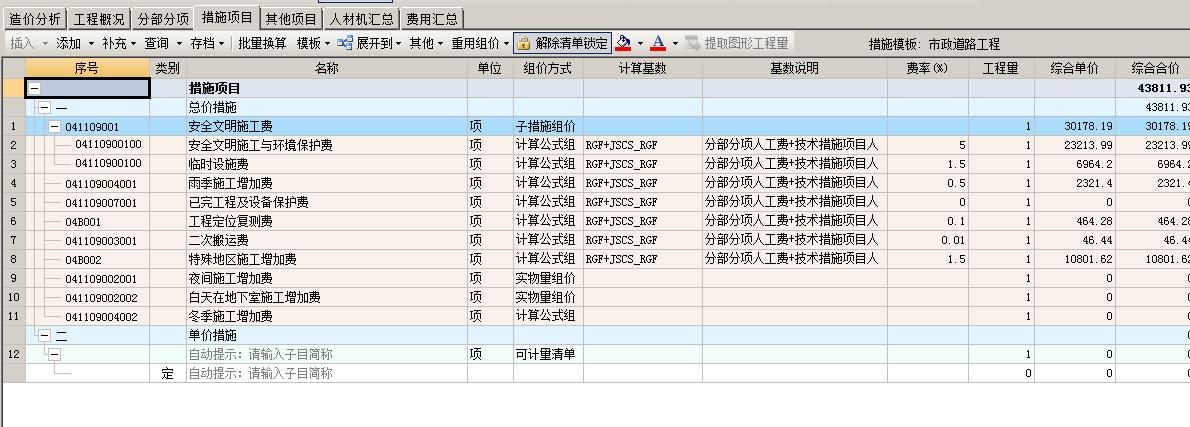1190x427 pixels.
Task: Select the 措施项目 tab
Action: tap(227, 17)
